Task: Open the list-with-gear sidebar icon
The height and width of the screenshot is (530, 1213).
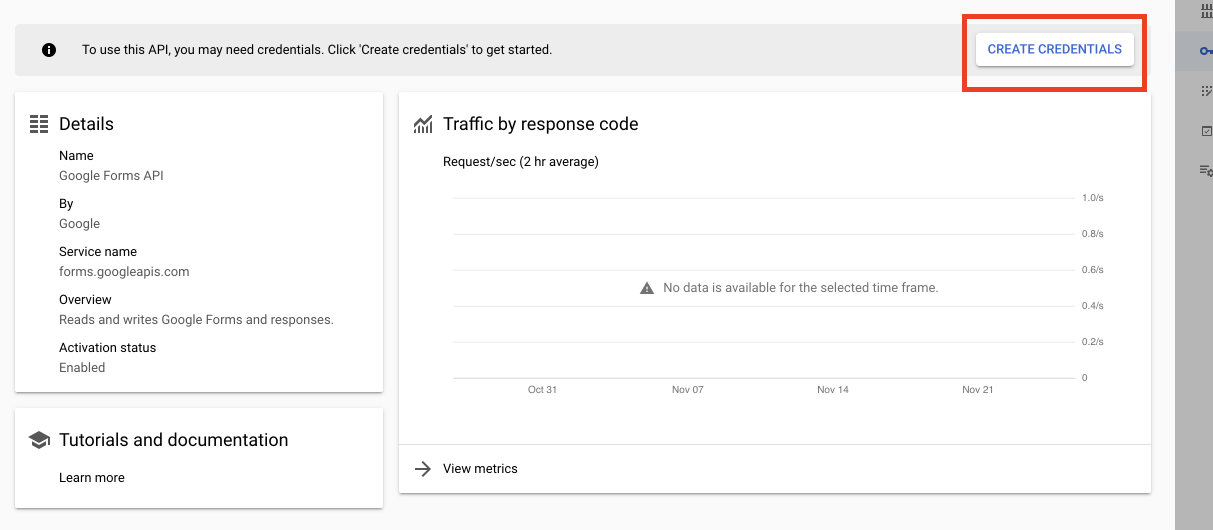Action: (x=1205, y=171)
